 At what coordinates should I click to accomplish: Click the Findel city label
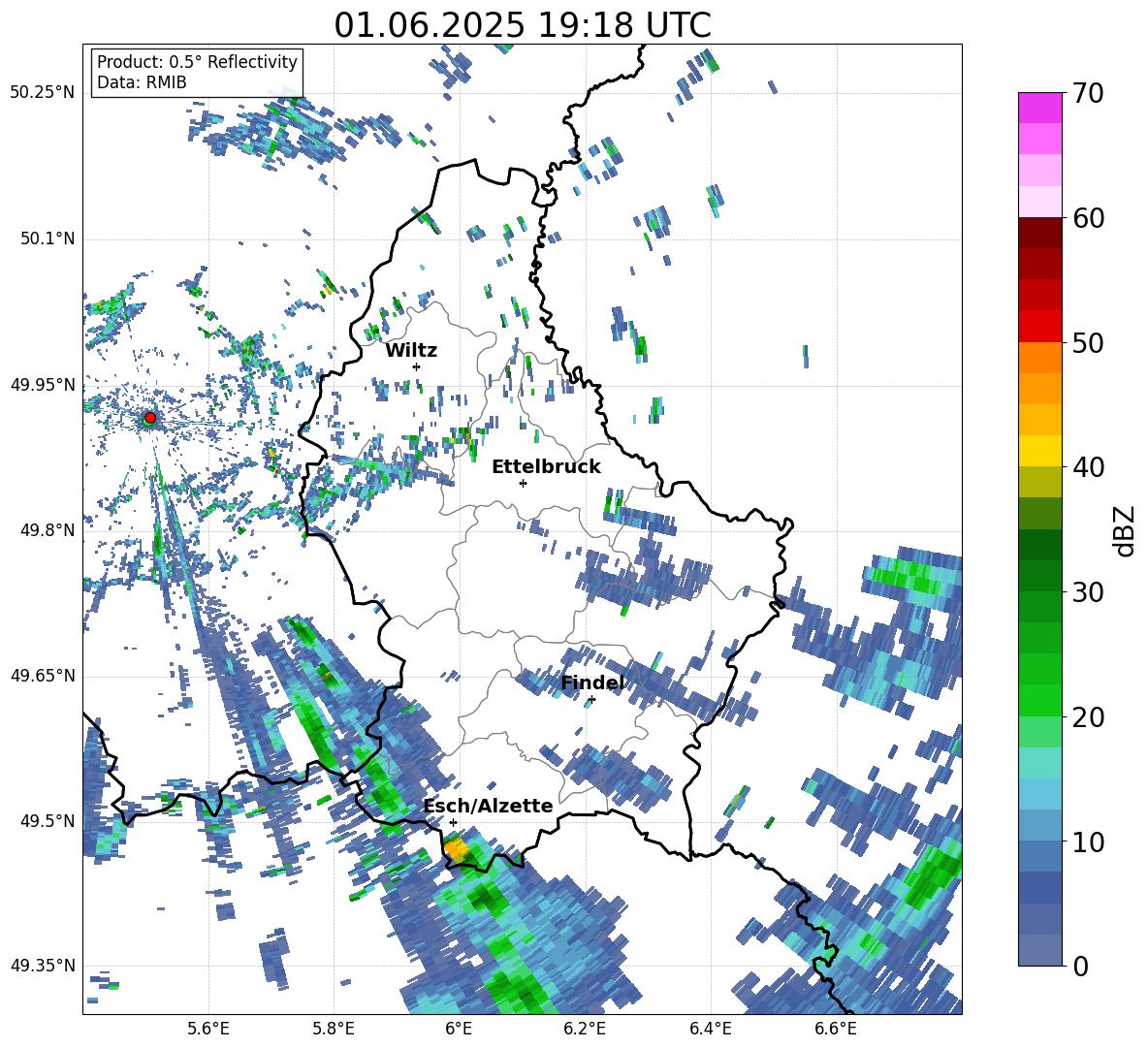pyautogui.click(x=593, y=683)
